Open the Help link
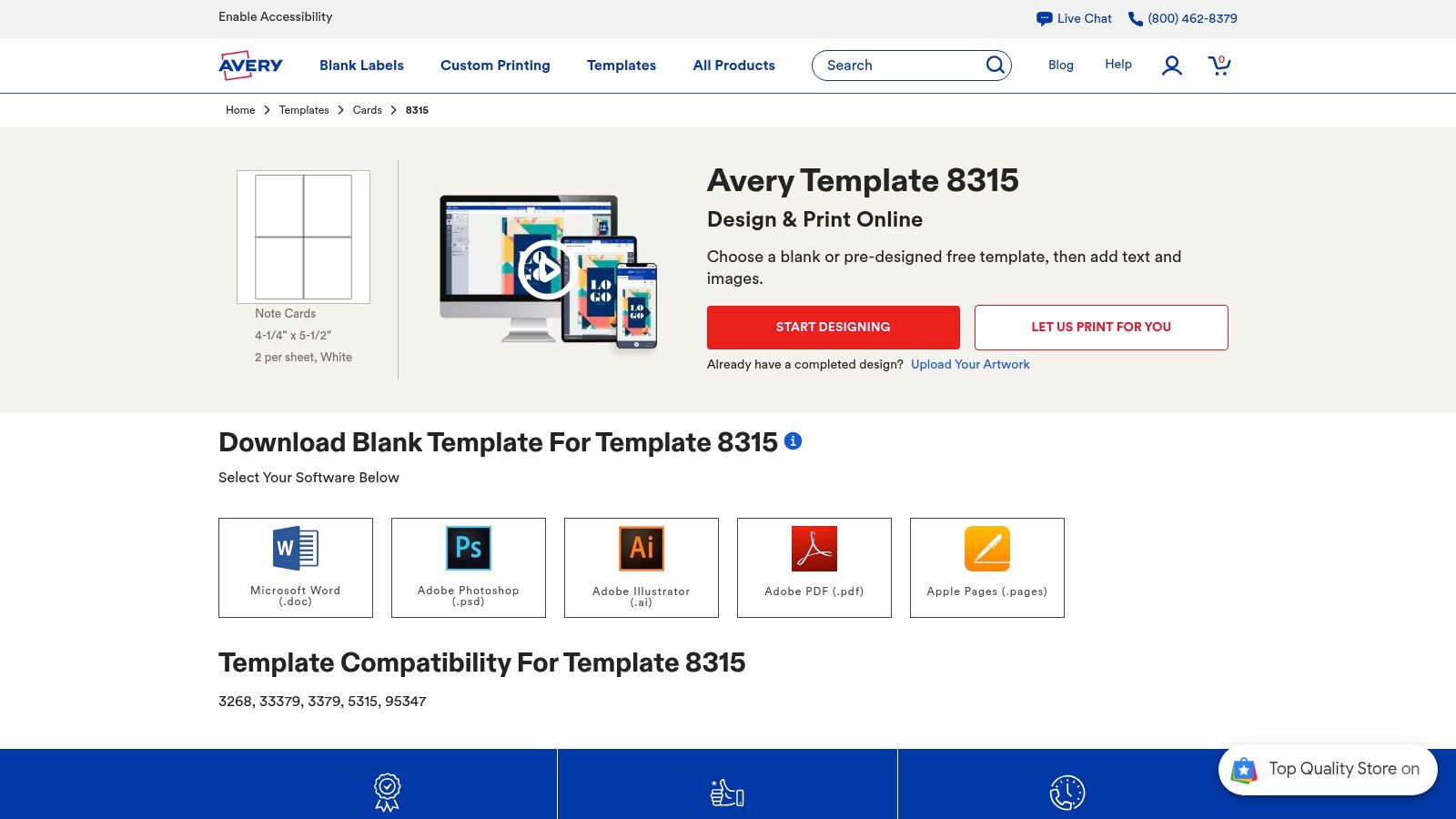Image resolution: width=1456 pixels, height=819 pixels. click(1118, 65)
